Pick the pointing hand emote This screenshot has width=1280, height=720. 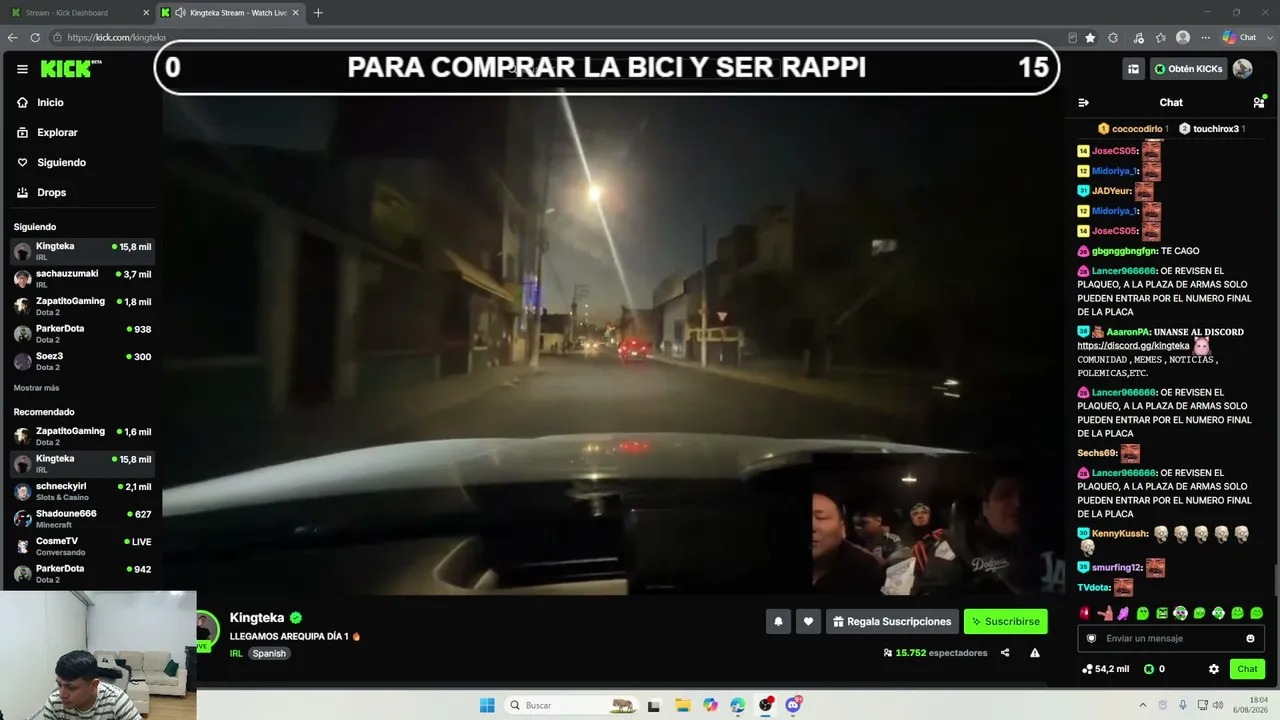click(x=1105, y=613)
